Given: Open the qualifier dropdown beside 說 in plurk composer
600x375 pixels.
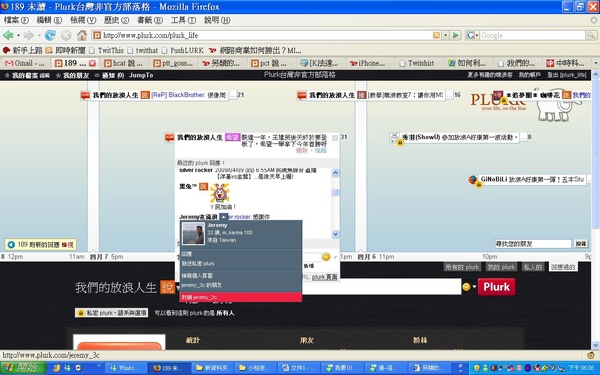Looking at the screenshot, I should (x=178, y=287).
